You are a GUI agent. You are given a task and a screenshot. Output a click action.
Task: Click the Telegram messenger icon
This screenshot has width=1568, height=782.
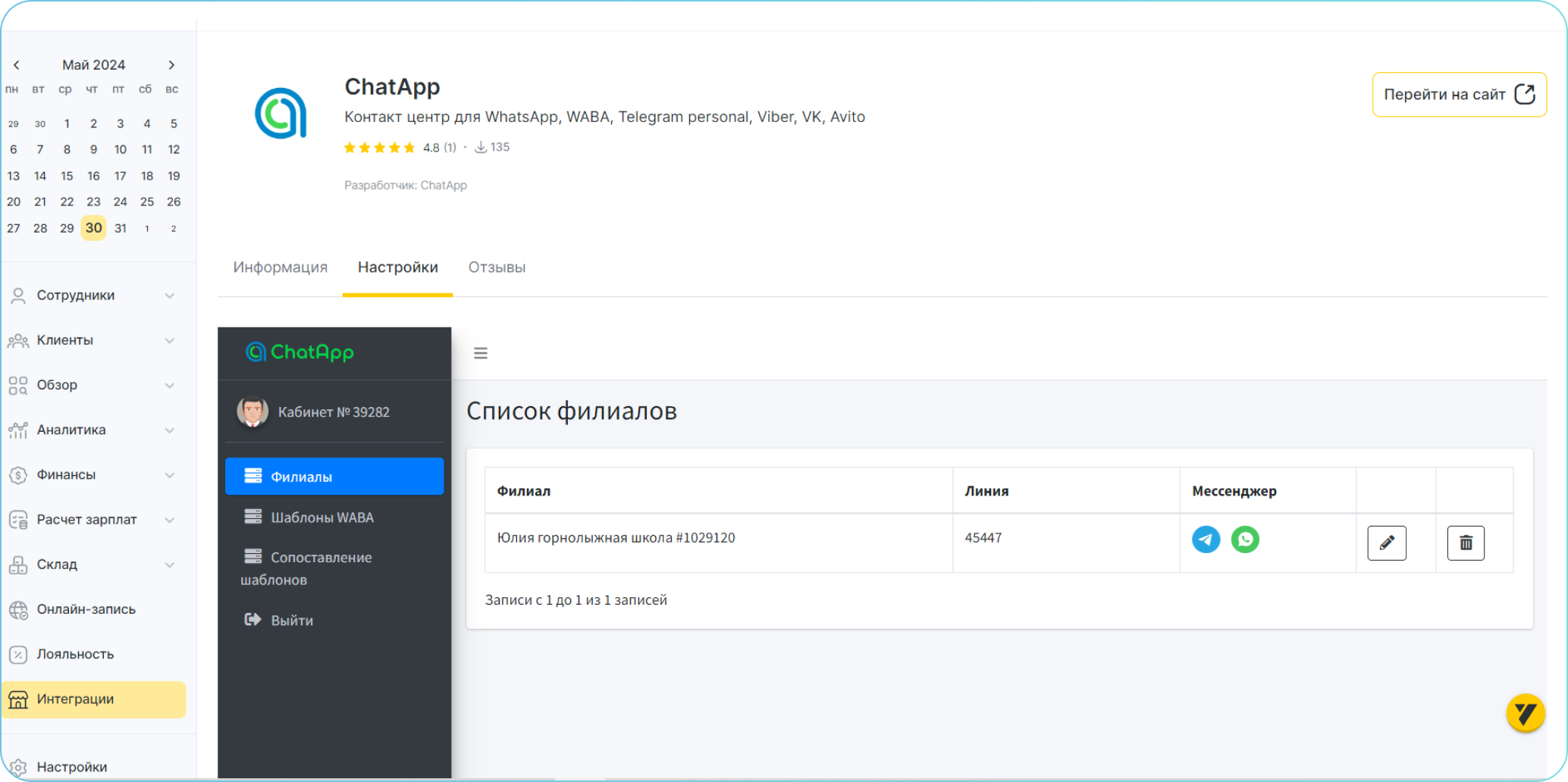(1206, 540)
